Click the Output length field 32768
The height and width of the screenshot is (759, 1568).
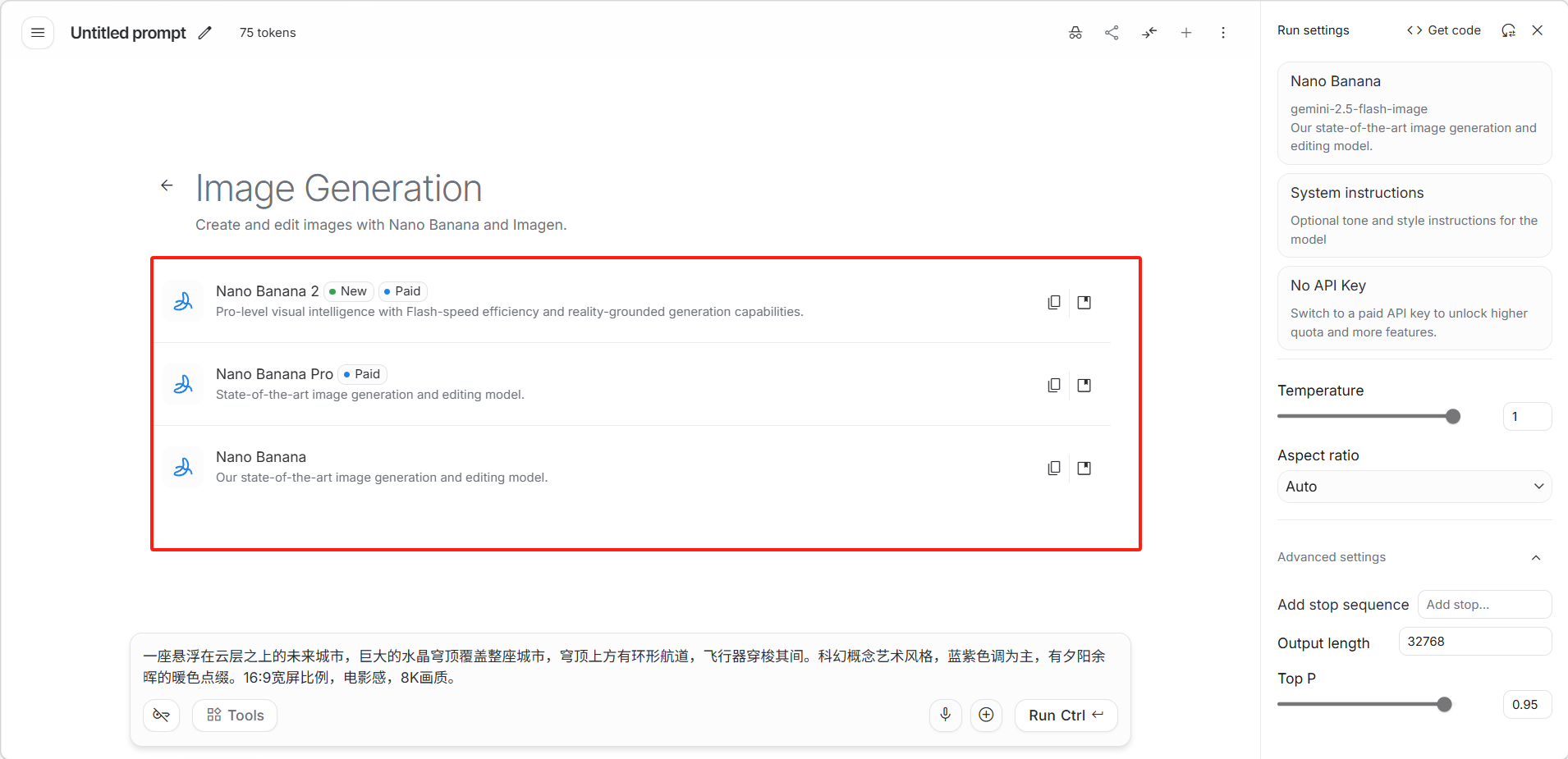click(x=1475, y=642)
